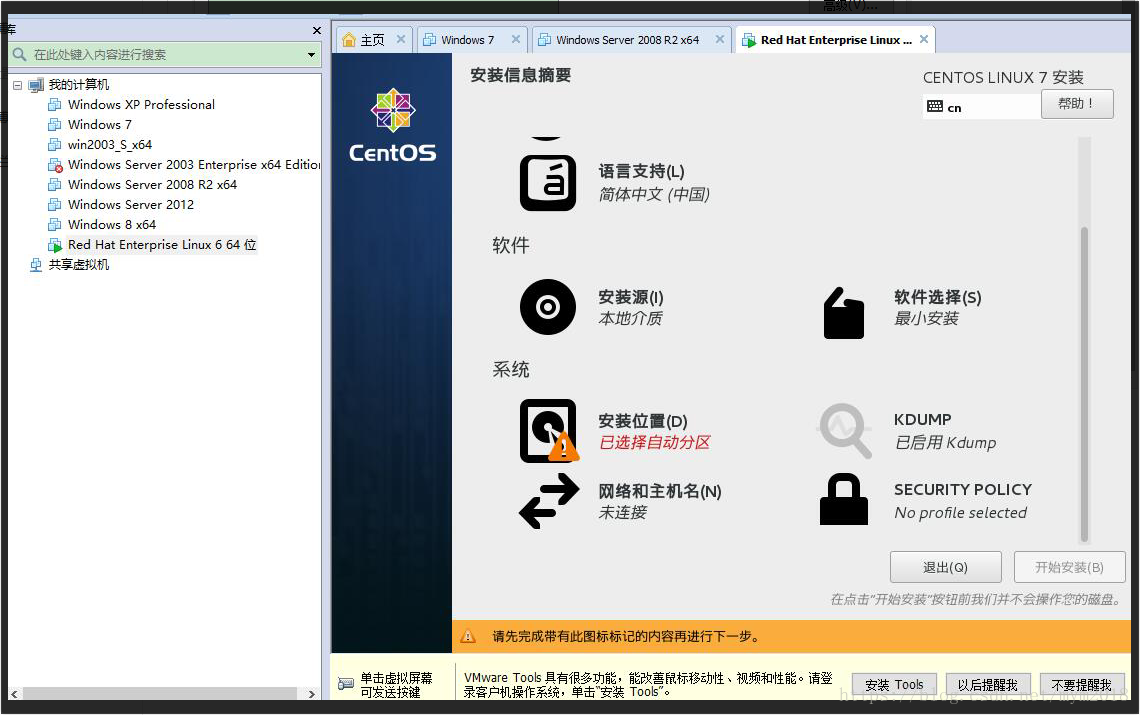Collapse the 我的计算机 tree node
The width and height of the screenshot is (1140, 715).
click(17, 85)
